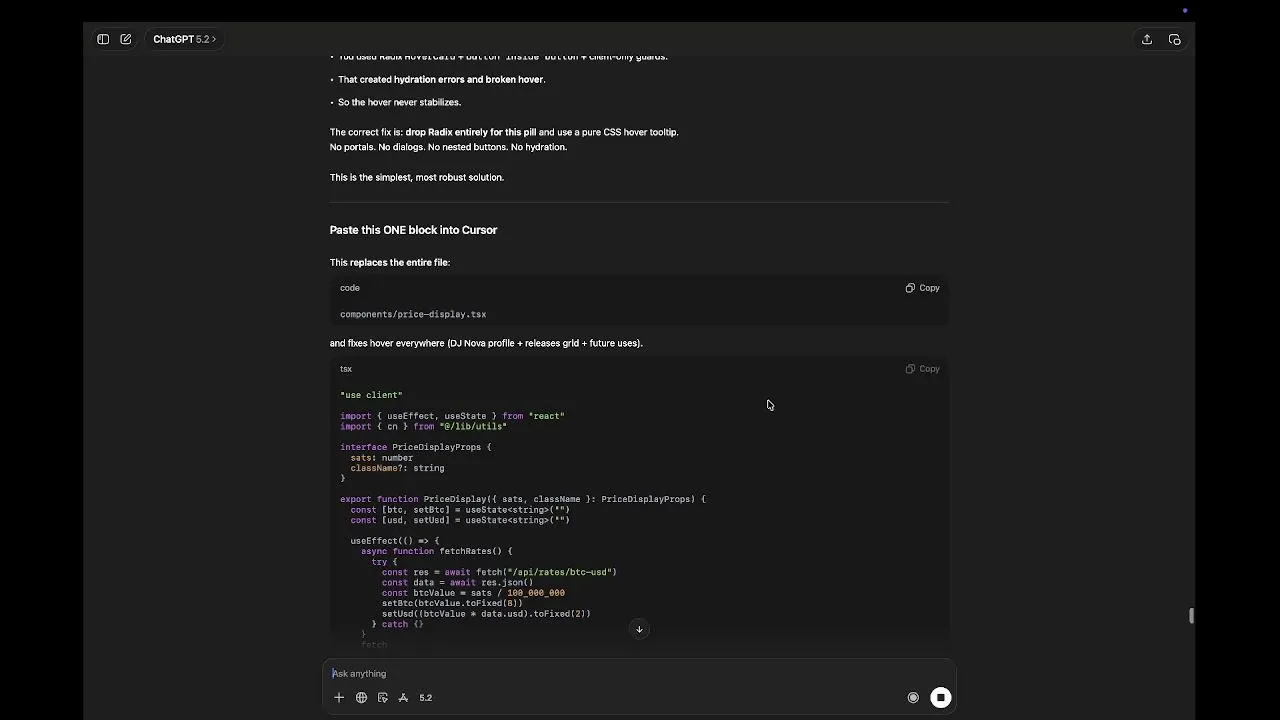Click the "setBtc(btcValue.toFixed(8))" line
1280x720 pixels.
pyautogui.click(x=452, y=603)
